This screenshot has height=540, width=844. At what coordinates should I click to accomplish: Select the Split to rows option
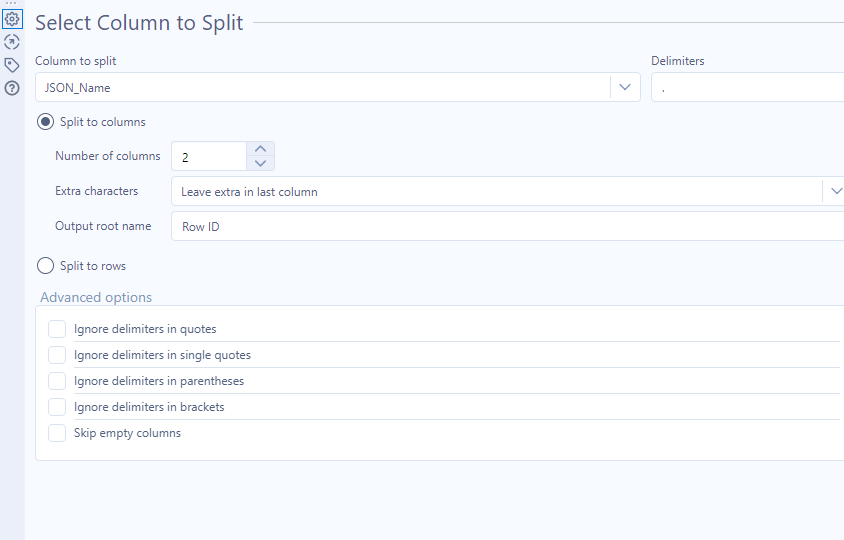(x=45, y=266)
